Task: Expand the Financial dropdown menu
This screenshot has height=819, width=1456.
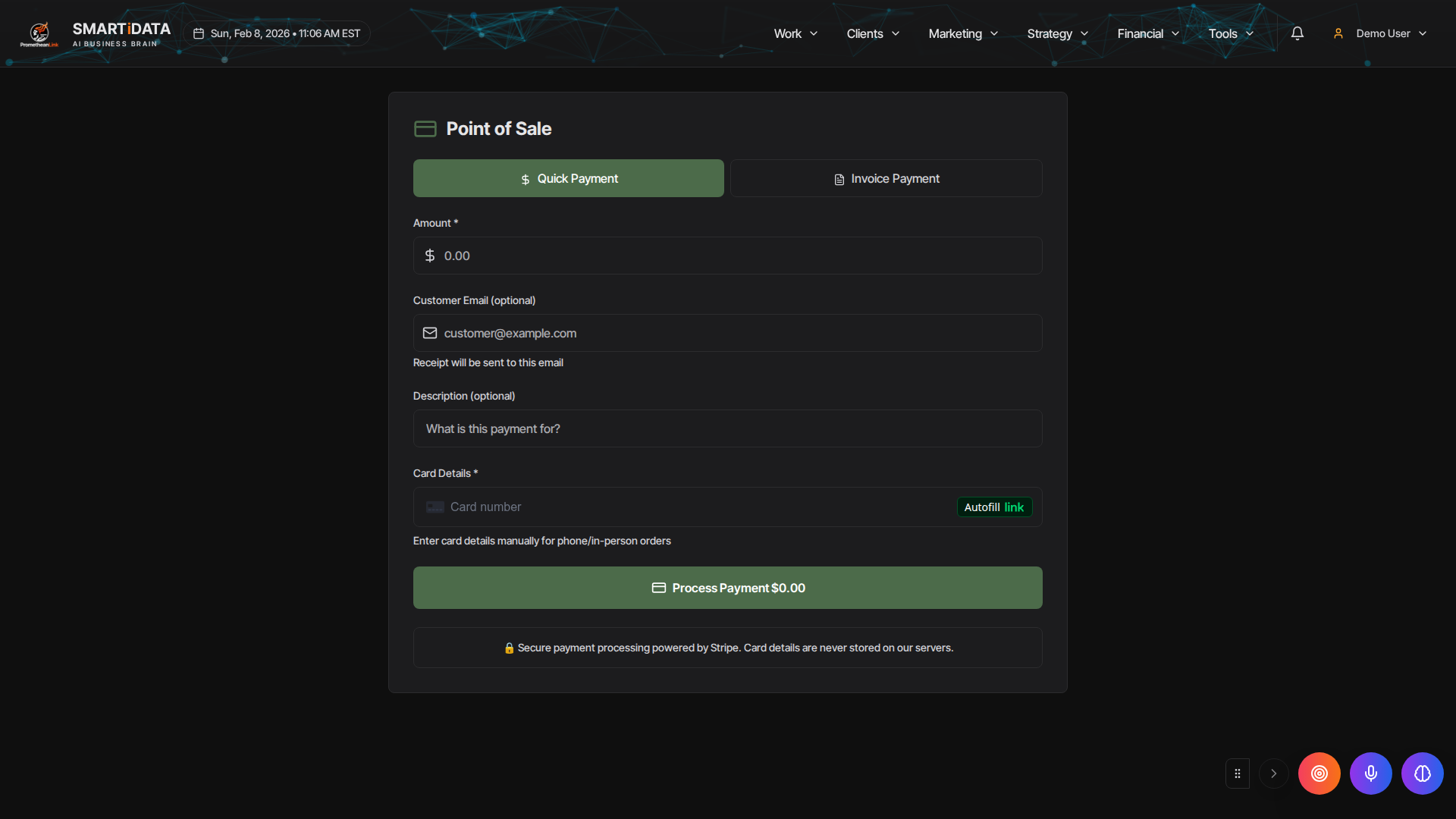Action: (1148, 33)
